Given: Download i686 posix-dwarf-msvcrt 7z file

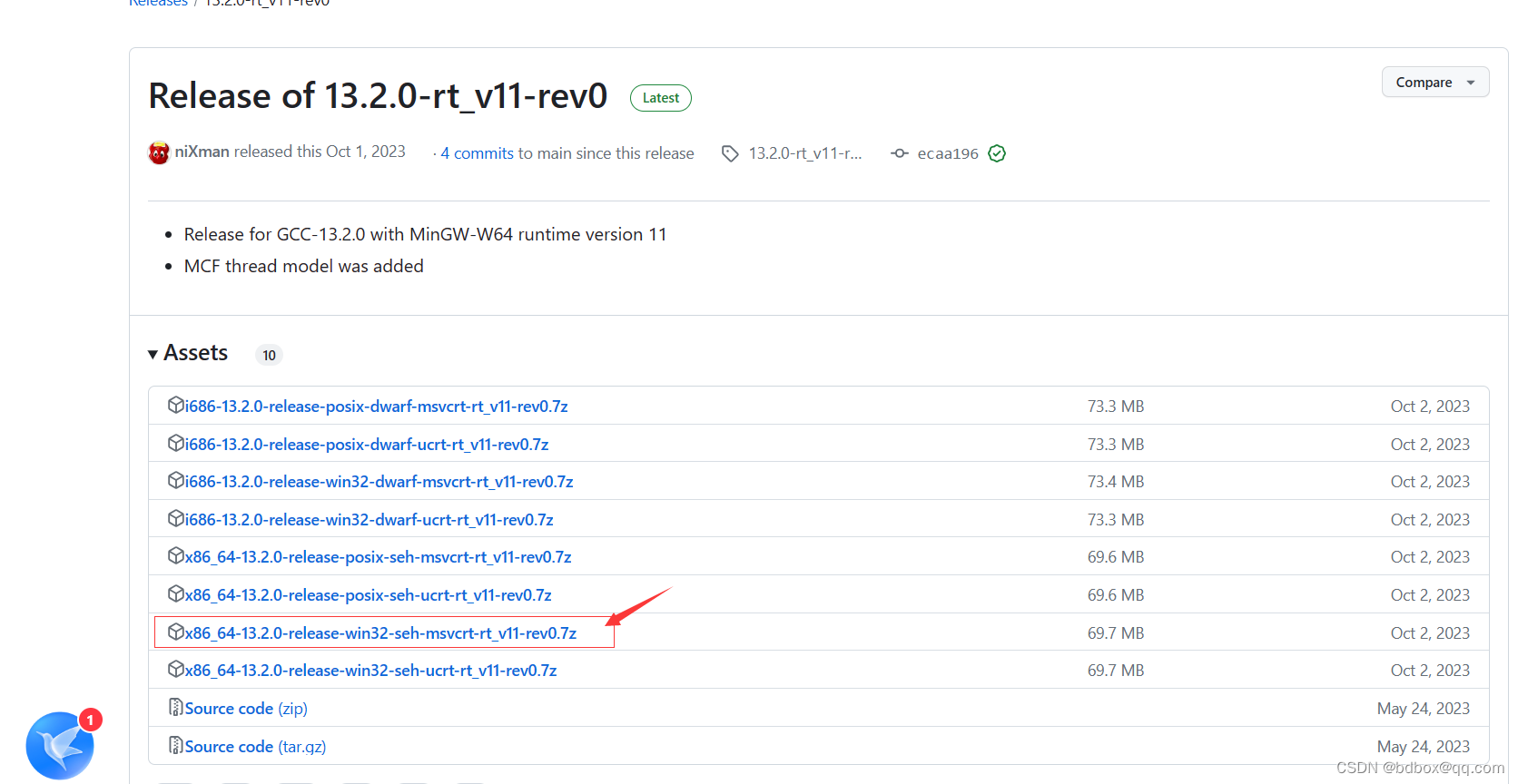Looking at the screenshot, I should pos(377,407).
